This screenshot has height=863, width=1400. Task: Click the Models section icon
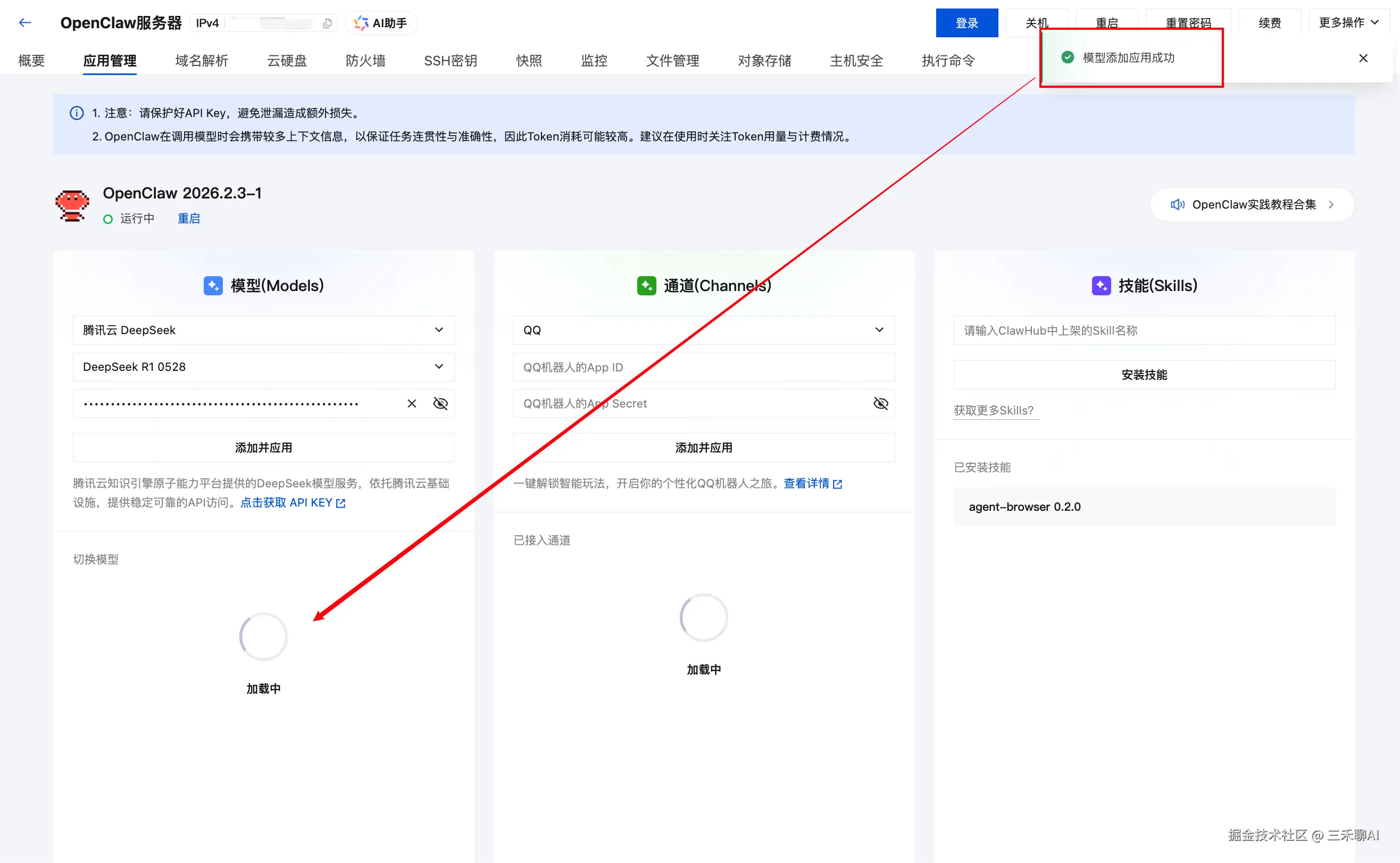(213, 285)
